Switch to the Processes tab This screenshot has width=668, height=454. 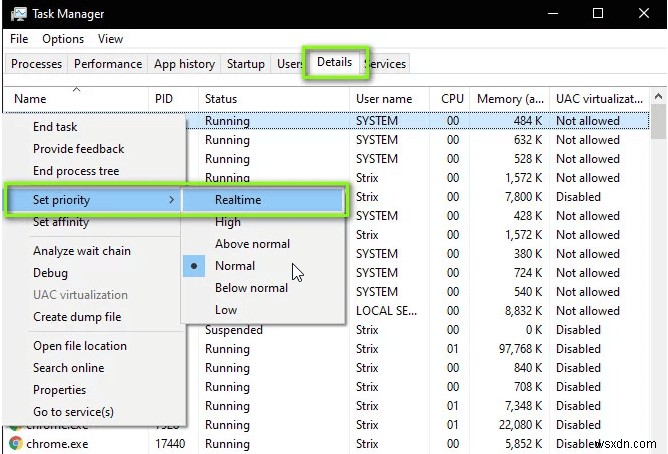36,64
